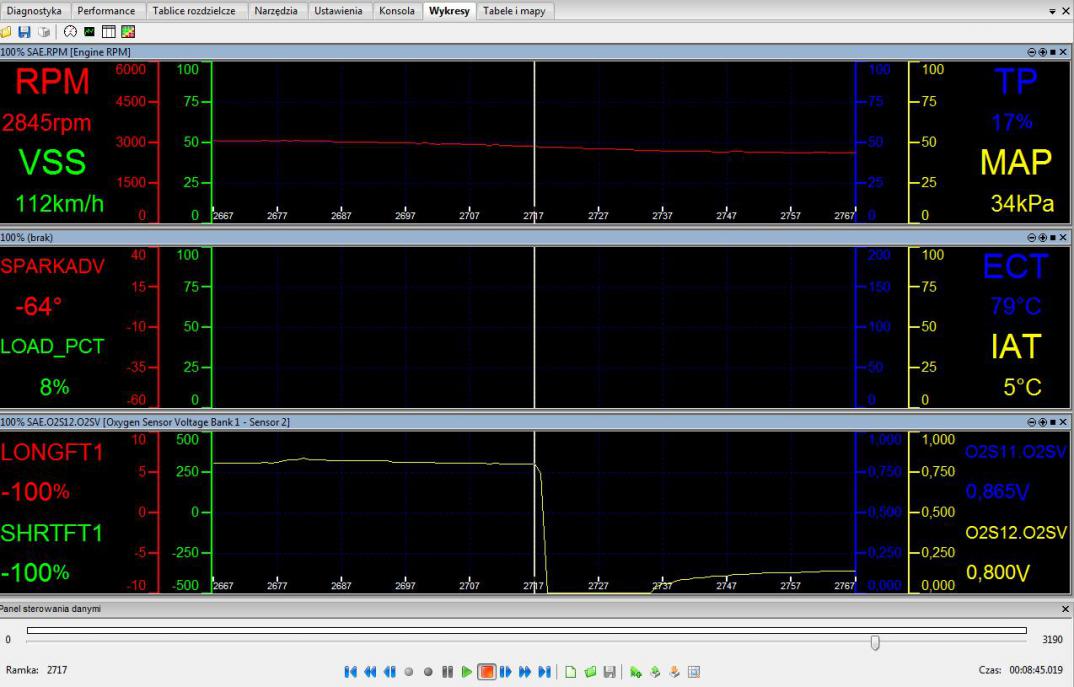Viewport: 1074px width, 687px height.
Task: Open the Tabele i mapy tab
Action: [x=514, y=11]
